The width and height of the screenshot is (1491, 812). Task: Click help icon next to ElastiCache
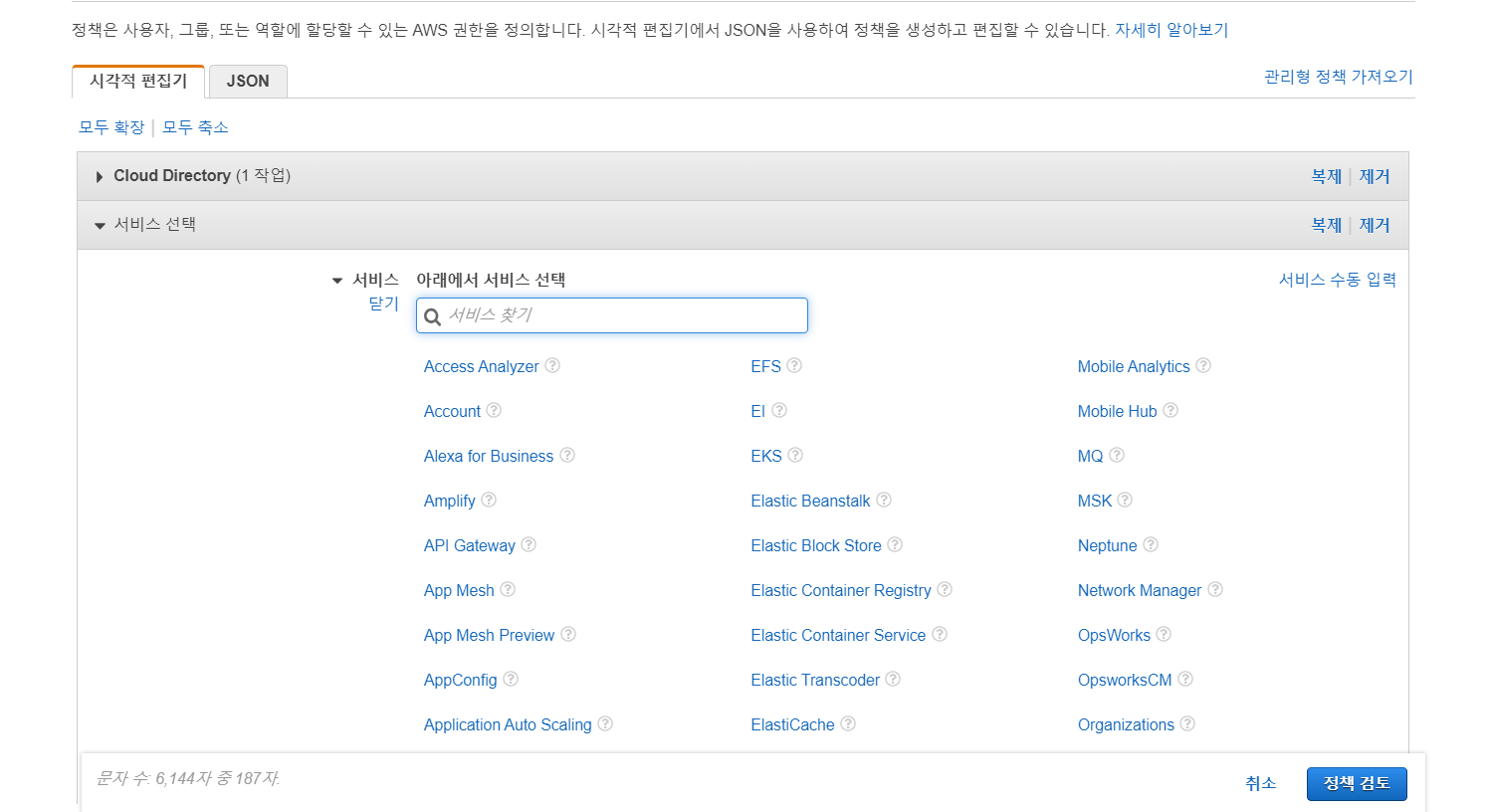click(x=848, y=724)
